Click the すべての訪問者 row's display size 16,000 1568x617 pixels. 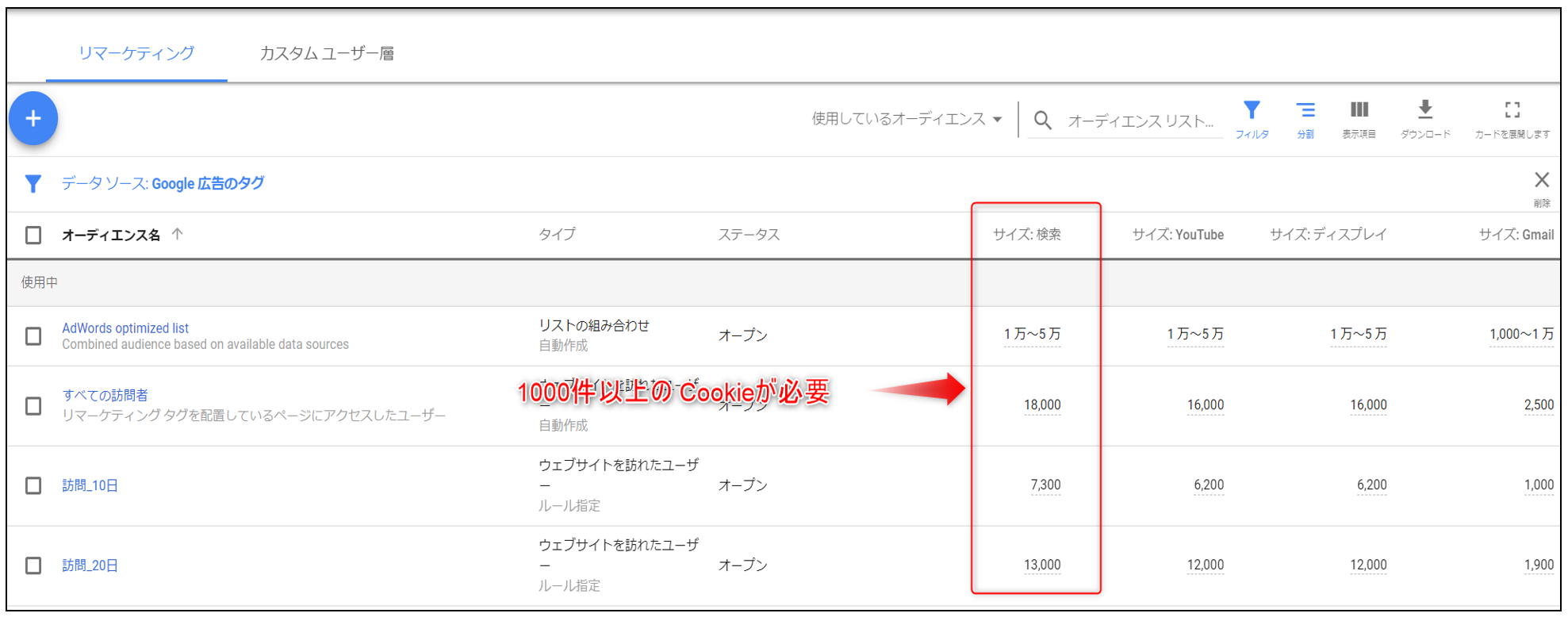pos(1369,405)
